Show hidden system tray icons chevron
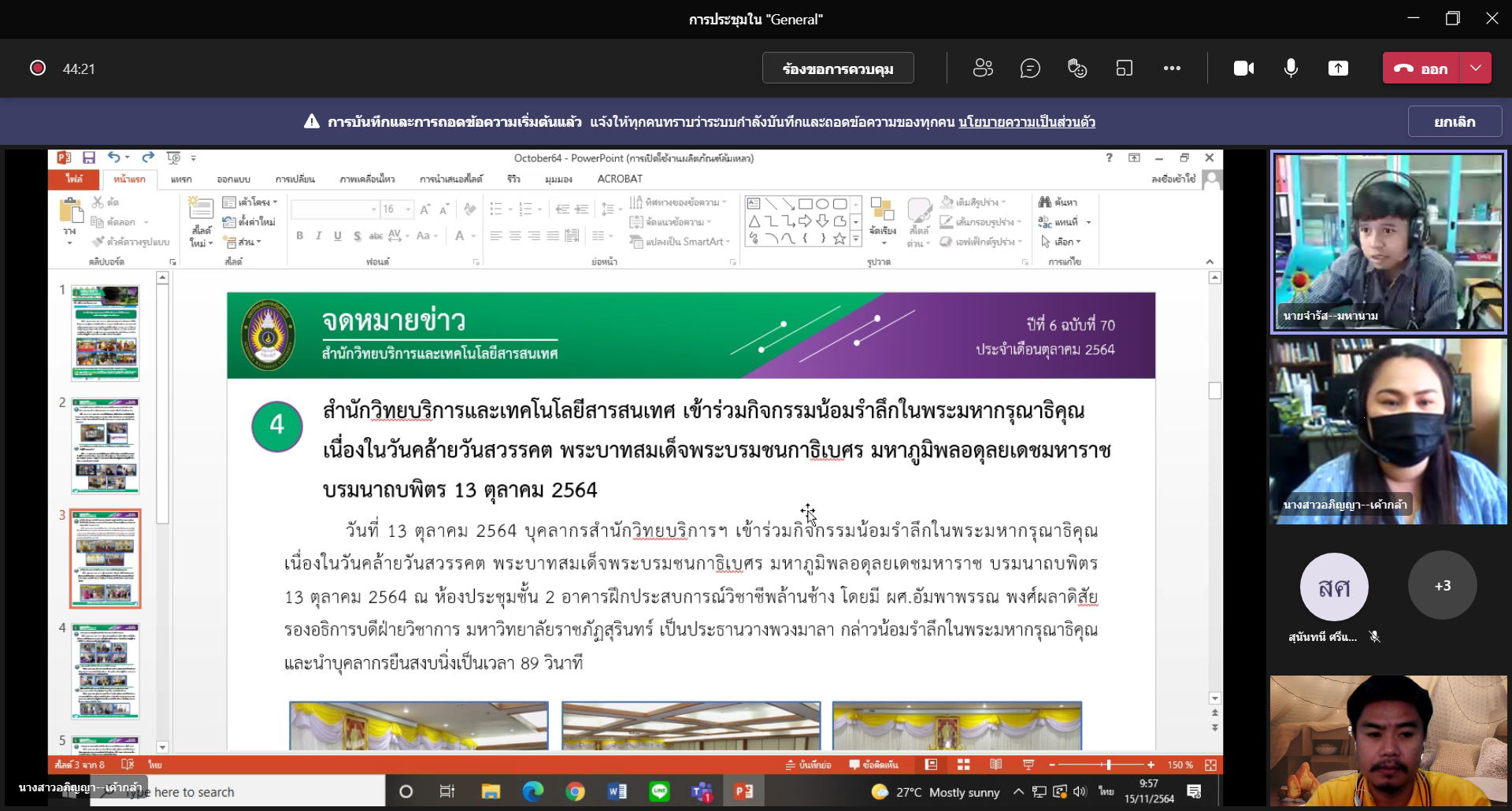This screenshot has width=1512, height=811. (x=1018, y=791)
